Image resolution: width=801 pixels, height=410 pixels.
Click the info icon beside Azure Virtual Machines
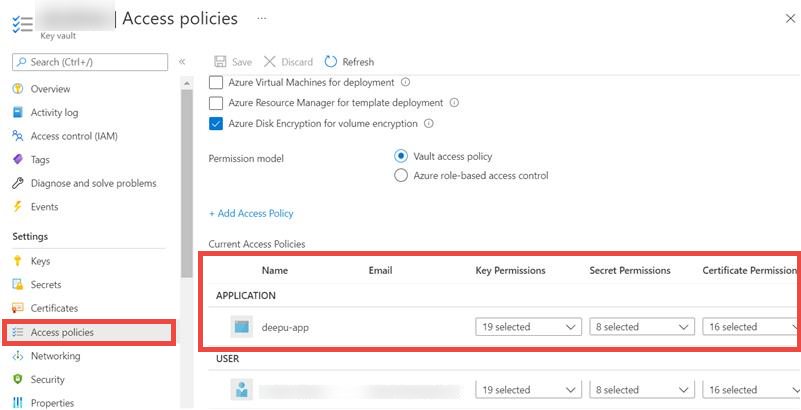(x=405, y=82)
